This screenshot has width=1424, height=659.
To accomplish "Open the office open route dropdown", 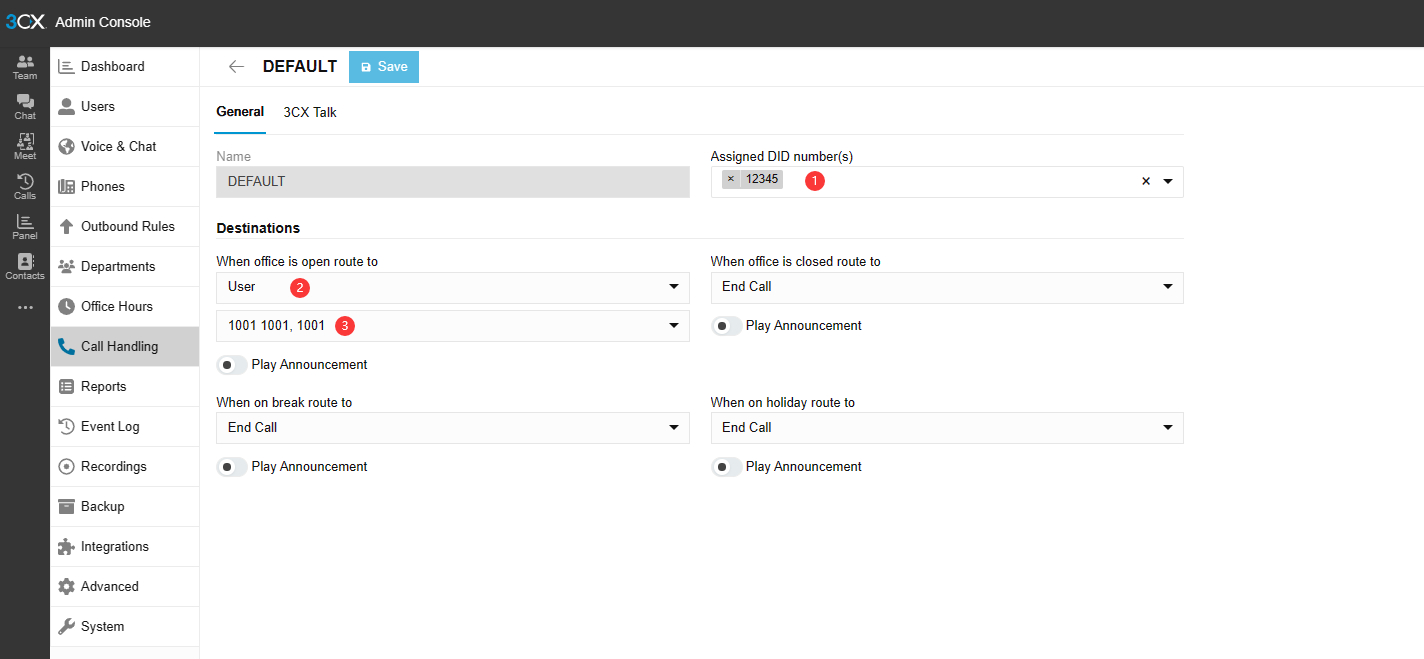I will coord(453,287).
